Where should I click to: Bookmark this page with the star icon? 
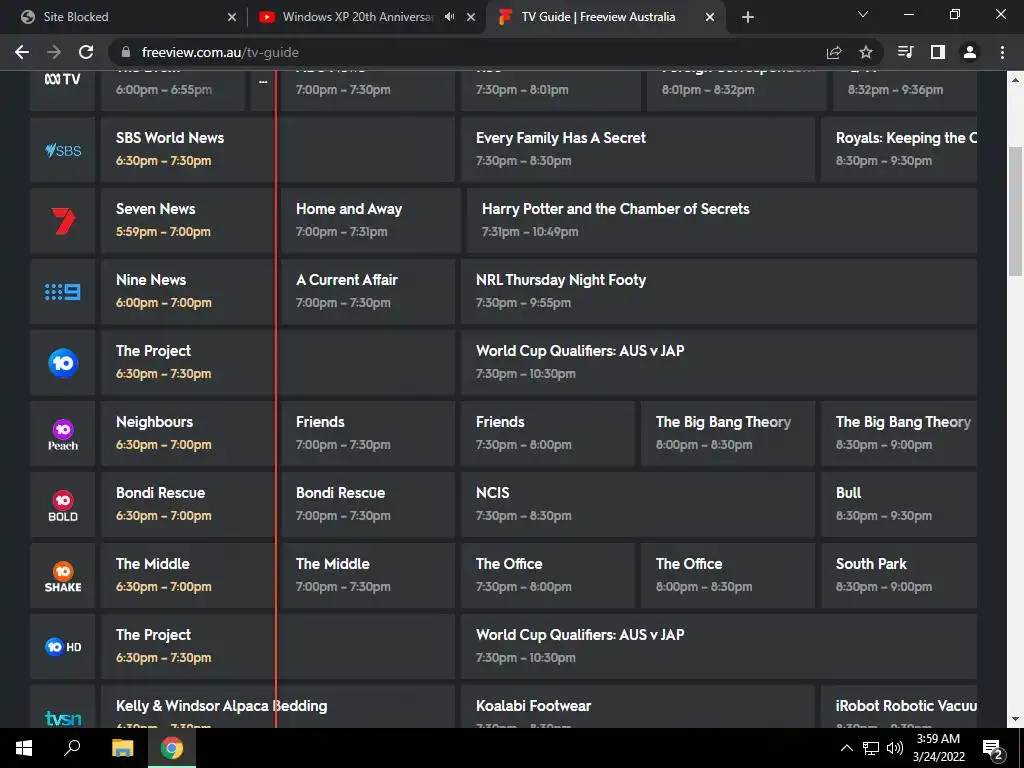(865, 52)
